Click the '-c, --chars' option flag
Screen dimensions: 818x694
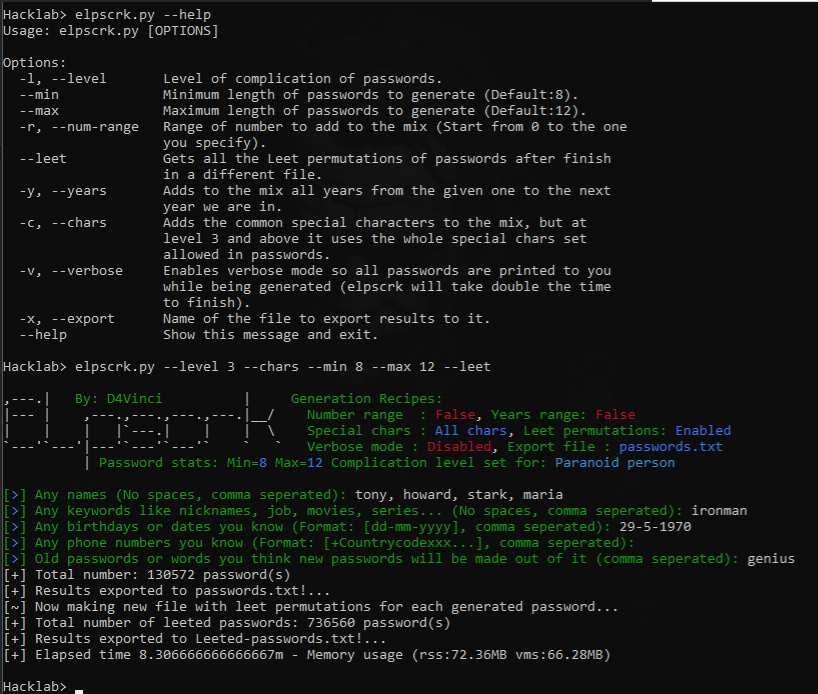[x=63, y=223]
